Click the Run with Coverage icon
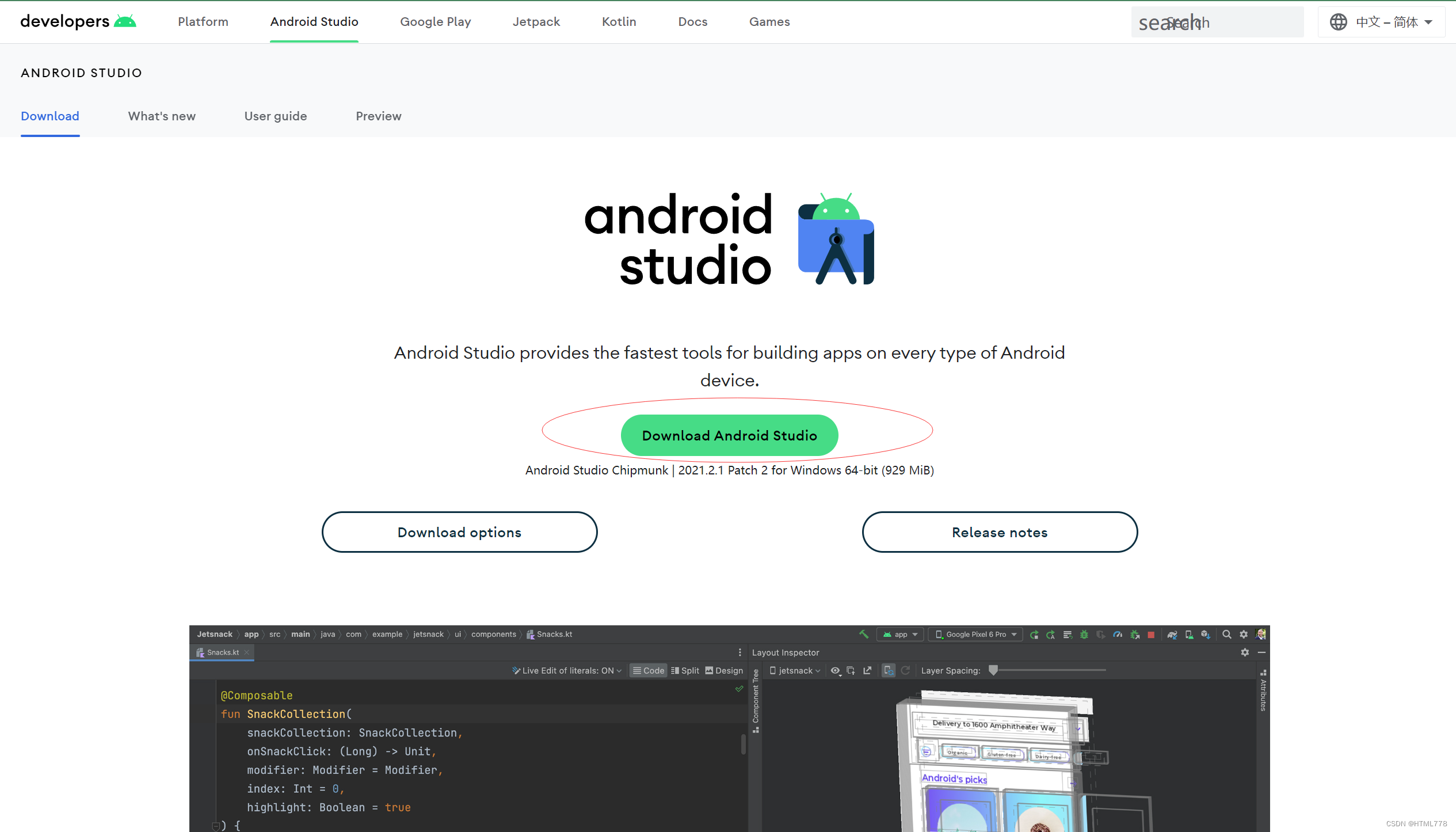Viewport: 1456px width, 832px height. (1101, 635)
